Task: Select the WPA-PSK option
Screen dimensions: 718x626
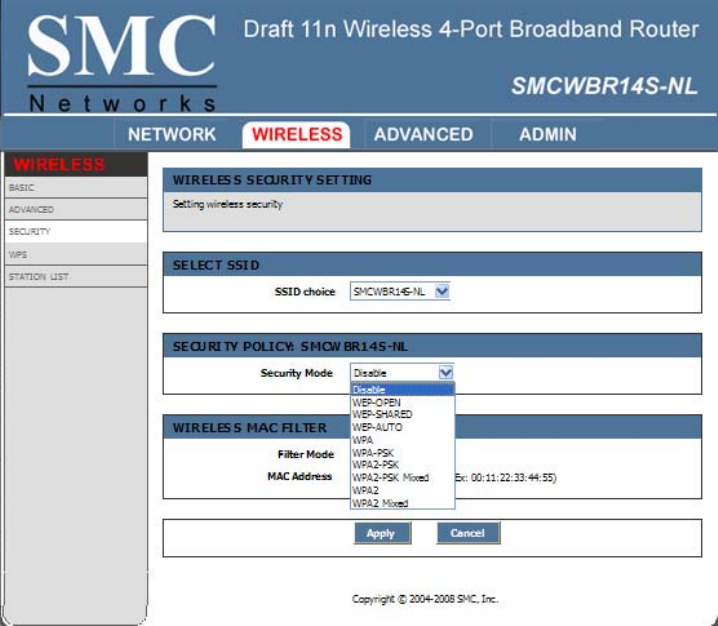Action: 403,453
